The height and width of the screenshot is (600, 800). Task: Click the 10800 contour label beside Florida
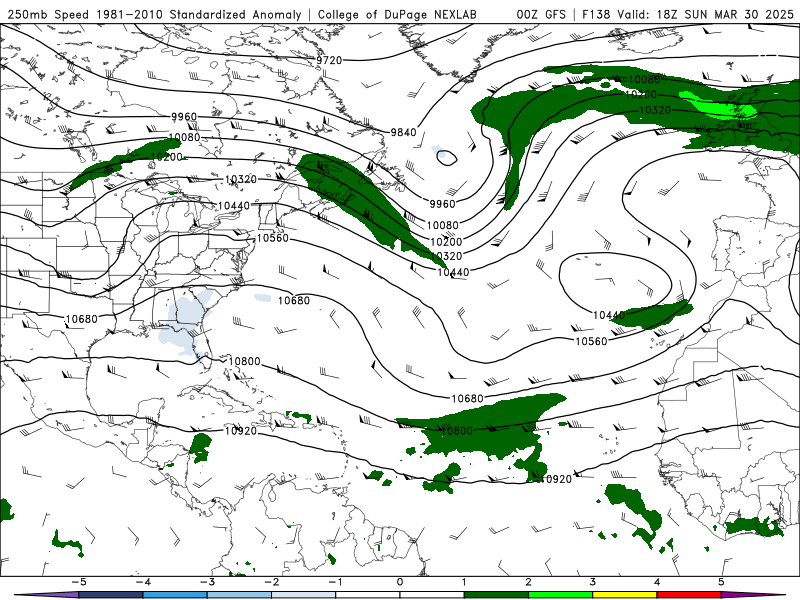click(x=244, y=361)
